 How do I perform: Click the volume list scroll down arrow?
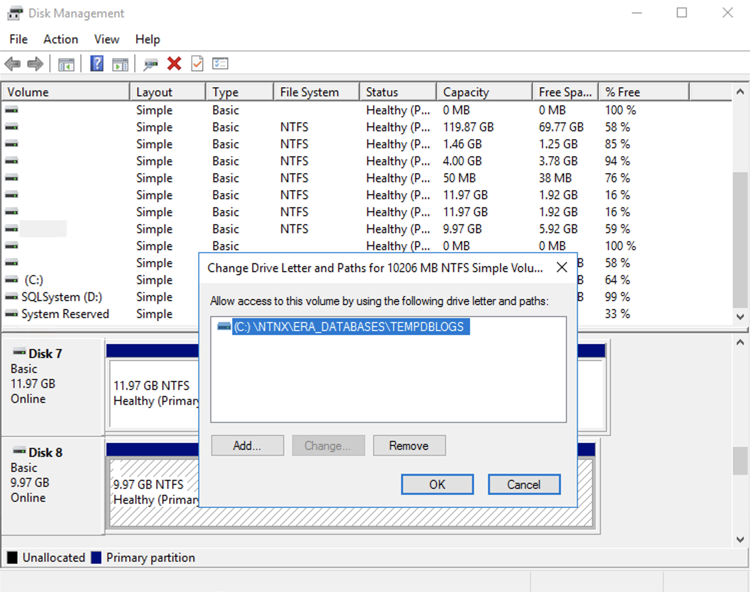pos(740,317)
